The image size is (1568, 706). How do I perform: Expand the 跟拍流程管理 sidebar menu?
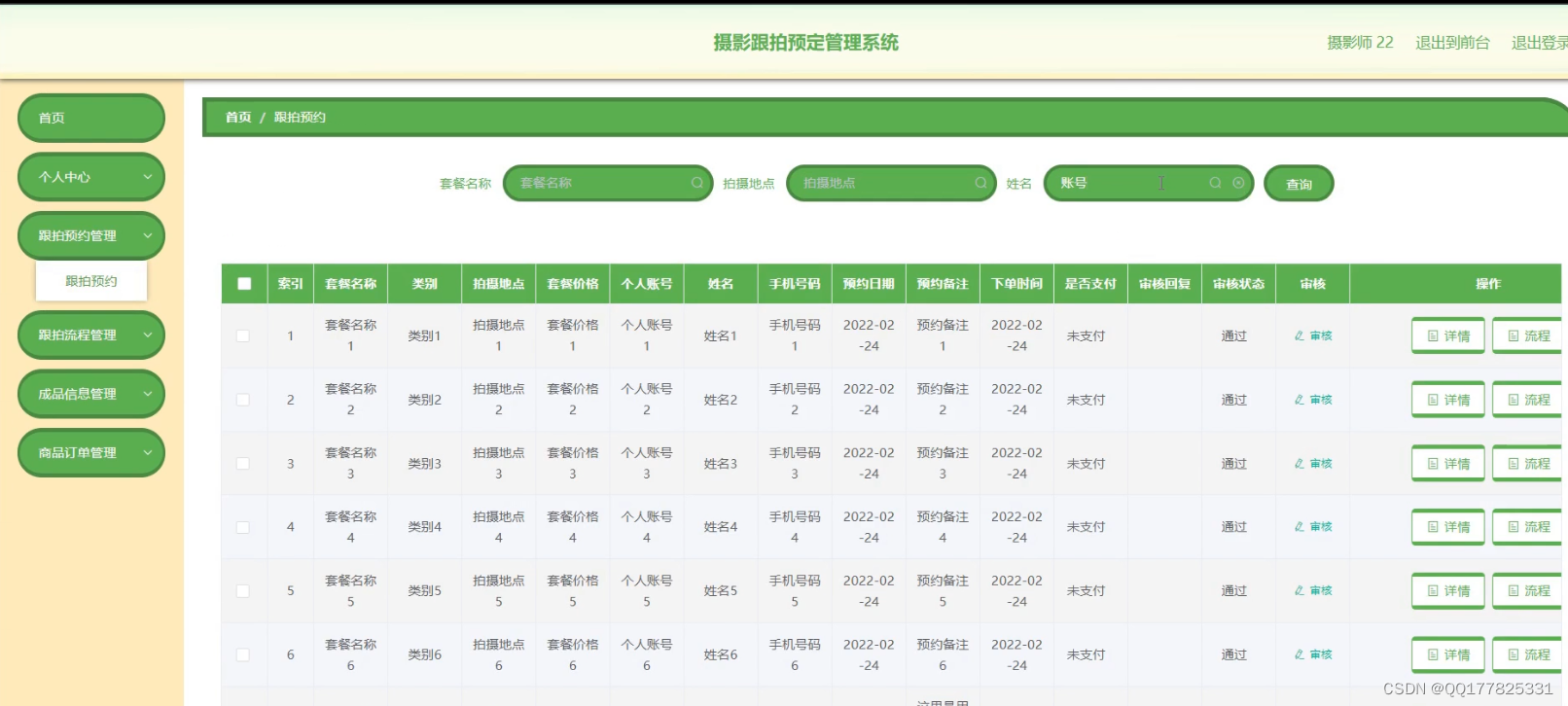click(x=91, y=335)
